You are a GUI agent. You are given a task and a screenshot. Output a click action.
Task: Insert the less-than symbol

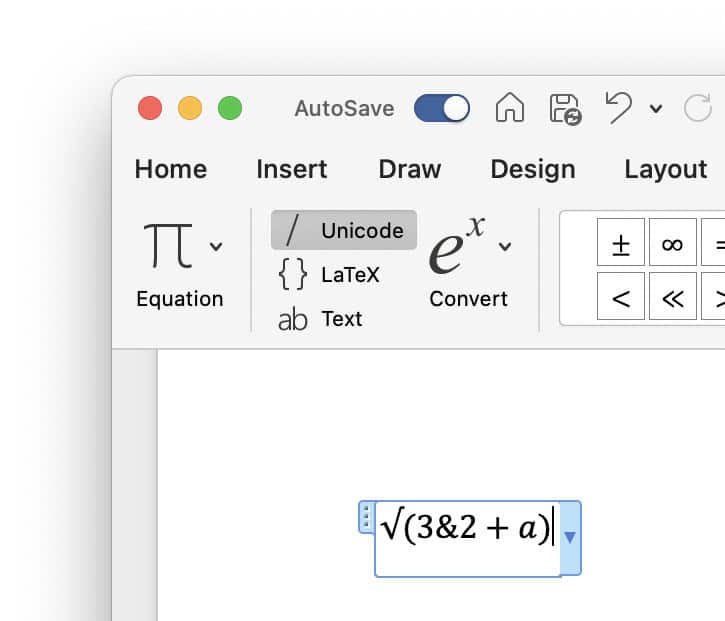[x=621, y=296]
